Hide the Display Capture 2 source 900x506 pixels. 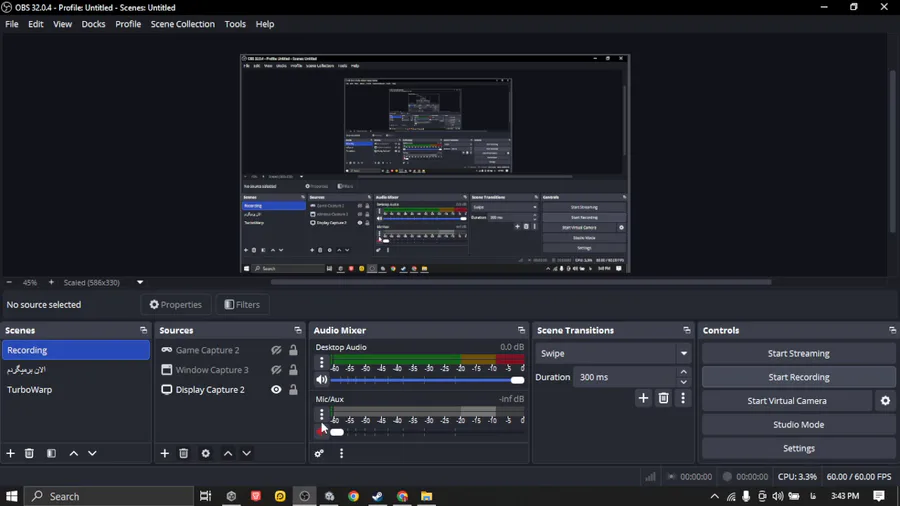coord(276,390)
